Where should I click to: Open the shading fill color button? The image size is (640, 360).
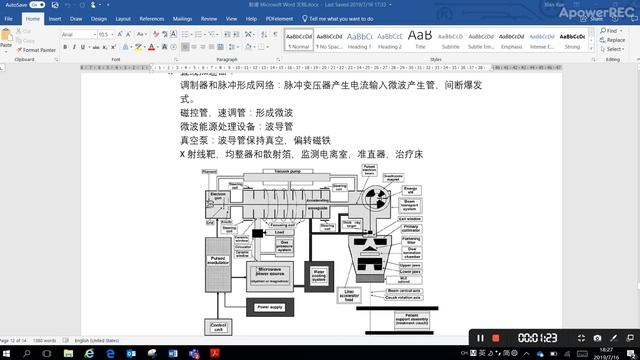click(248, 47)
